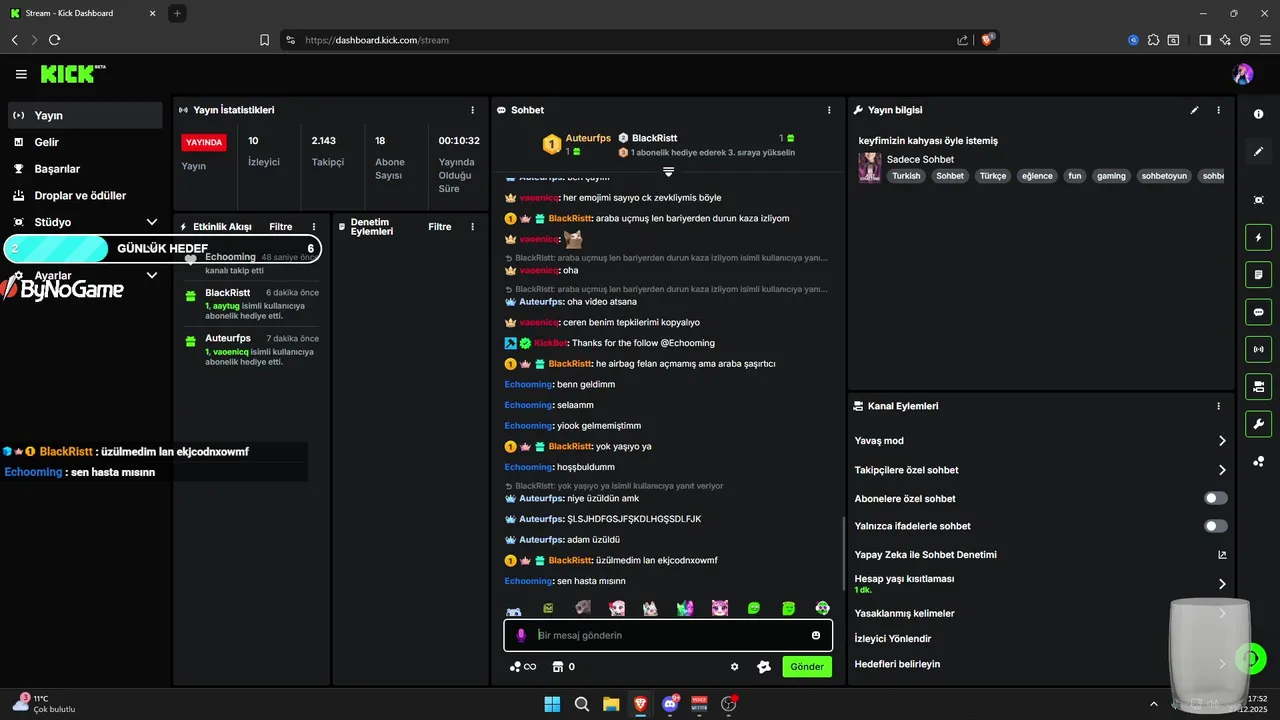Open Hesap yaşı kısıtlaması arrow
This screenshot has width=1280, height=720.
[1222, 584]
